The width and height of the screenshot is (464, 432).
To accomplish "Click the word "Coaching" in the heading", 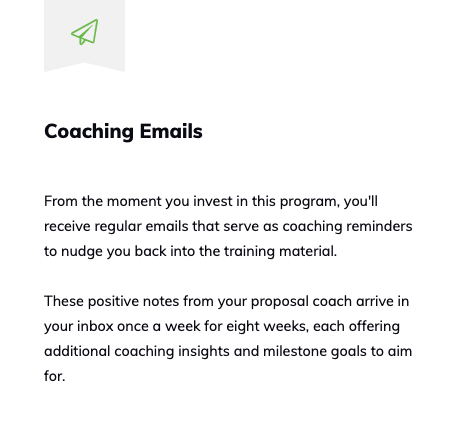I will [89, 132].
